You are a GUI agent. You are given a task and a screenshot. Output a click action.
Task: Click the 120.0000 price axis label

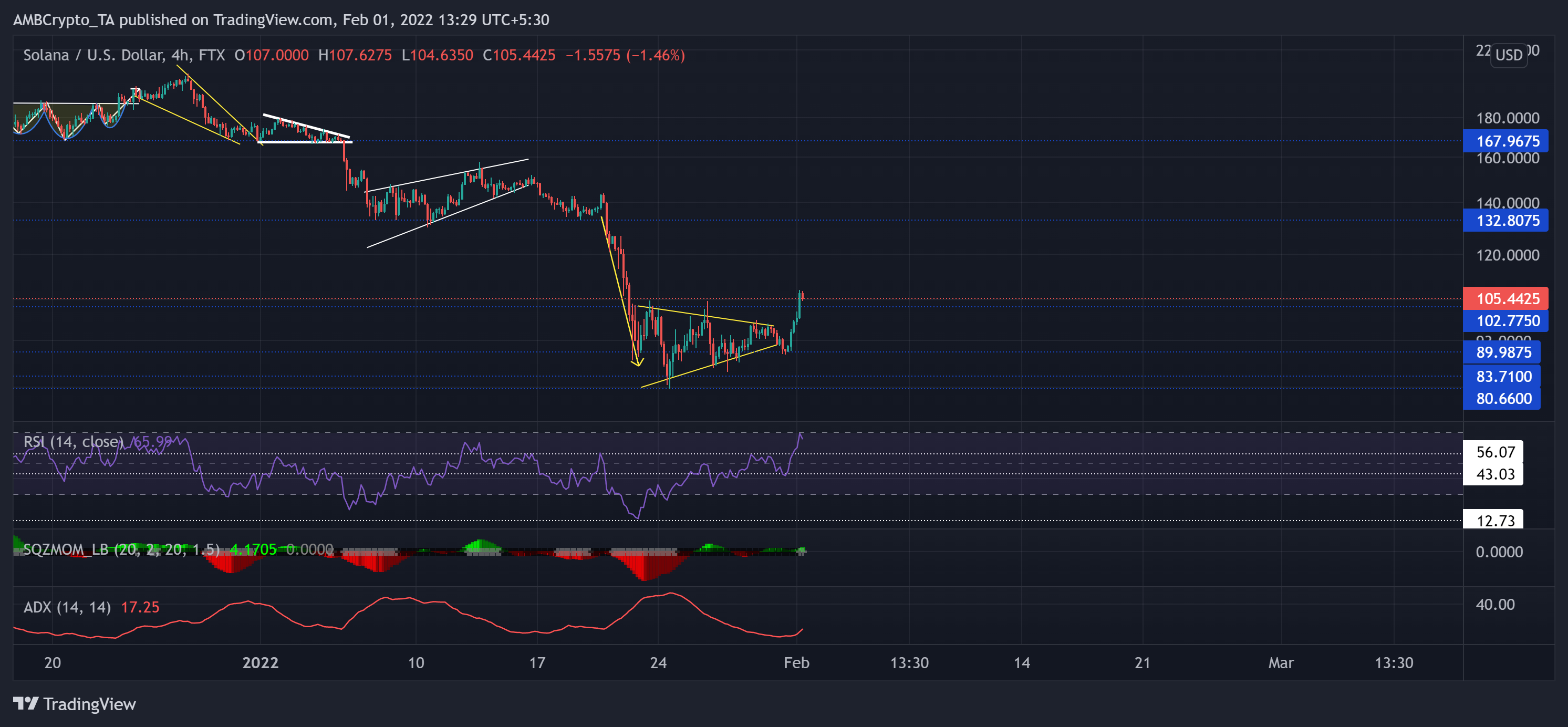(x=1507, y=255)
